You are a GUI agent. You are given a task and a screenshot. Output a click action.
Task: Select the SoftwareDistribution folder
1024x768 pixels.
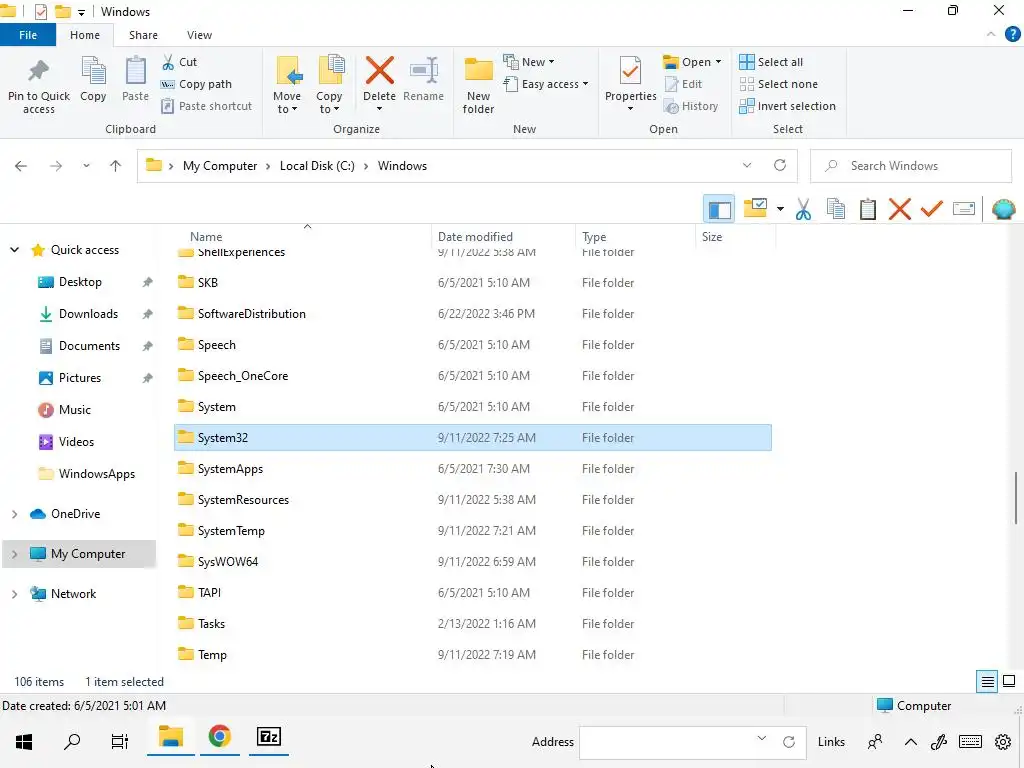tap(473, 314)
